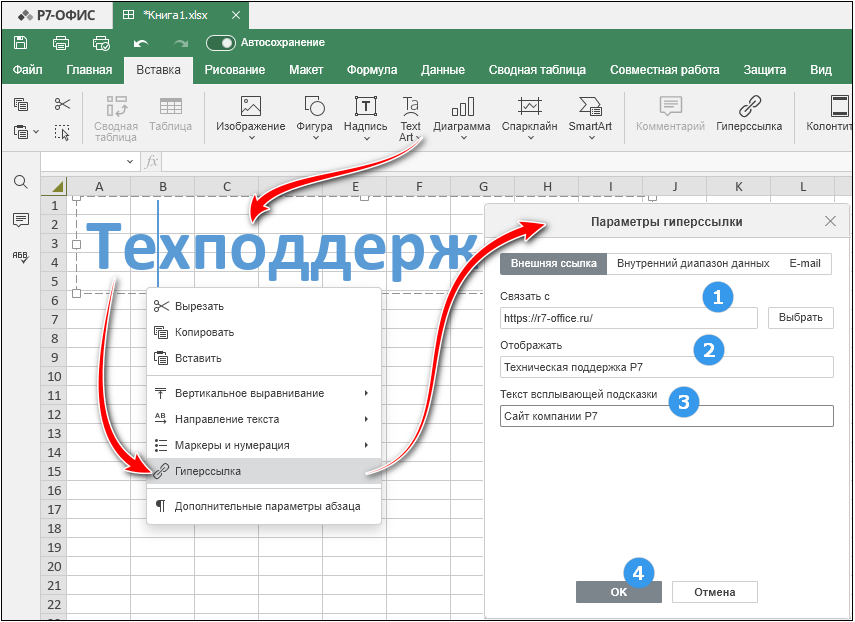This screenshot has height=622, width=855.
Task: Expand Маркеры и нумерация submenu
Action: (264, 445)
